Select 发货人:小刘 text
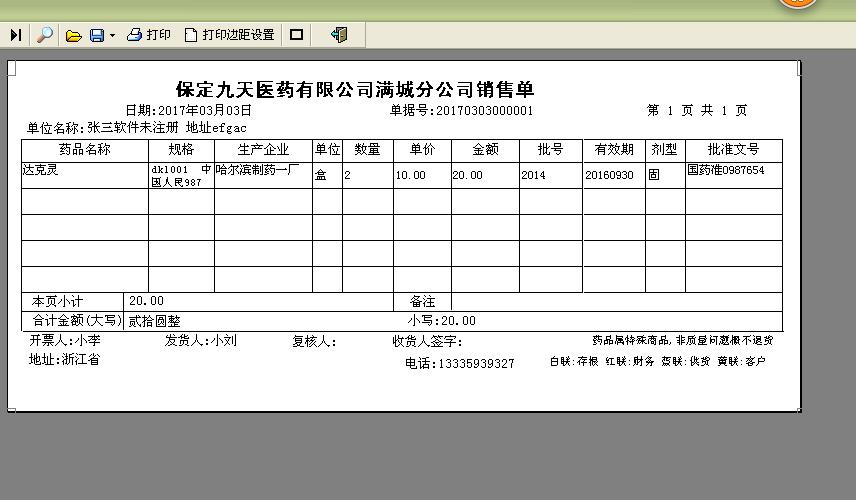The height and width of the screenshot is (500, 856). point(201,341)
